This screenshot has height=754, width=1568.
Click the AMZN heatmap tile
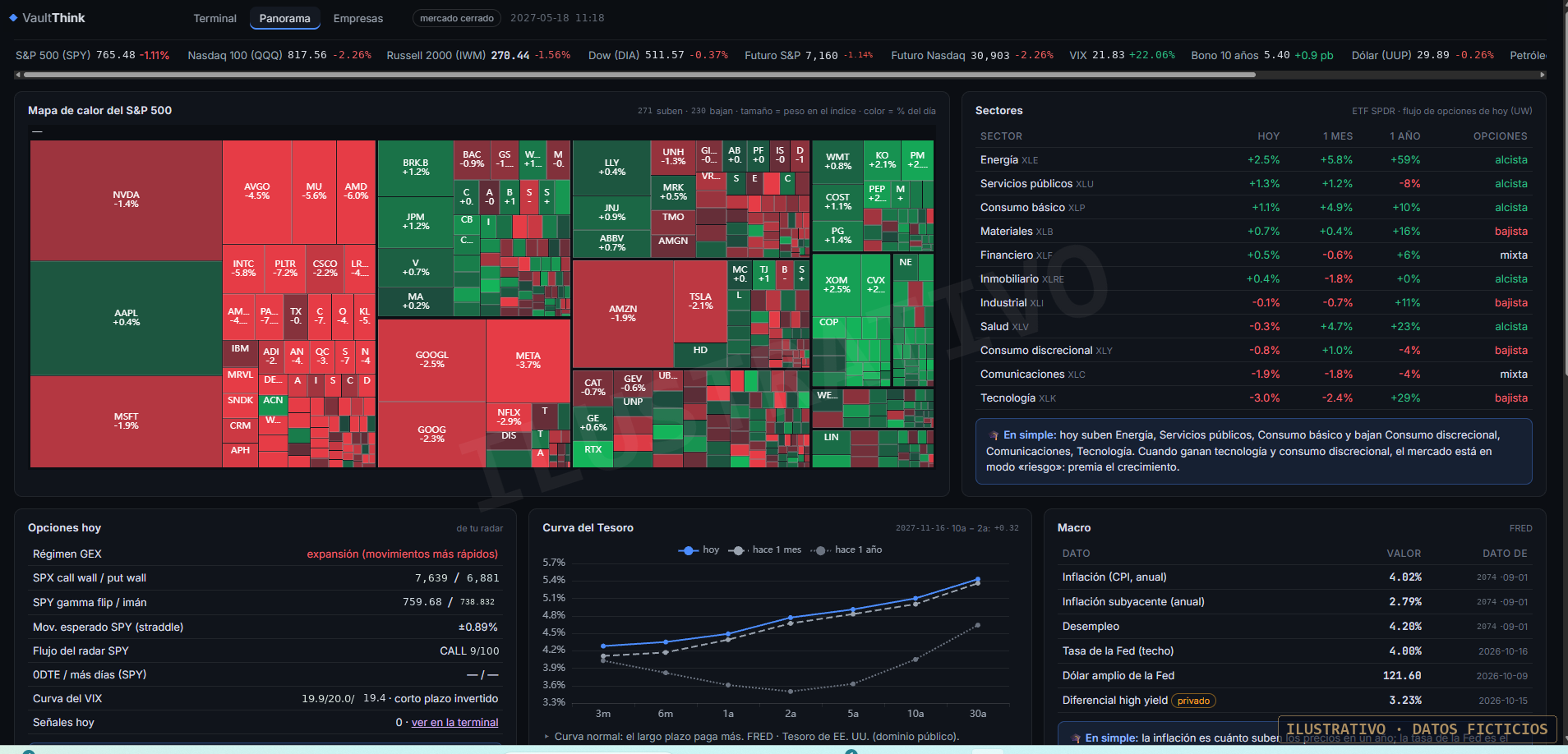click(623, 314)
